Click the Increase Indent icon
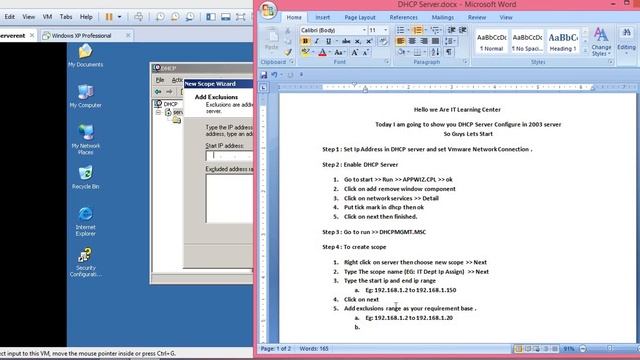The image size is (640, 360). (463, 30)
